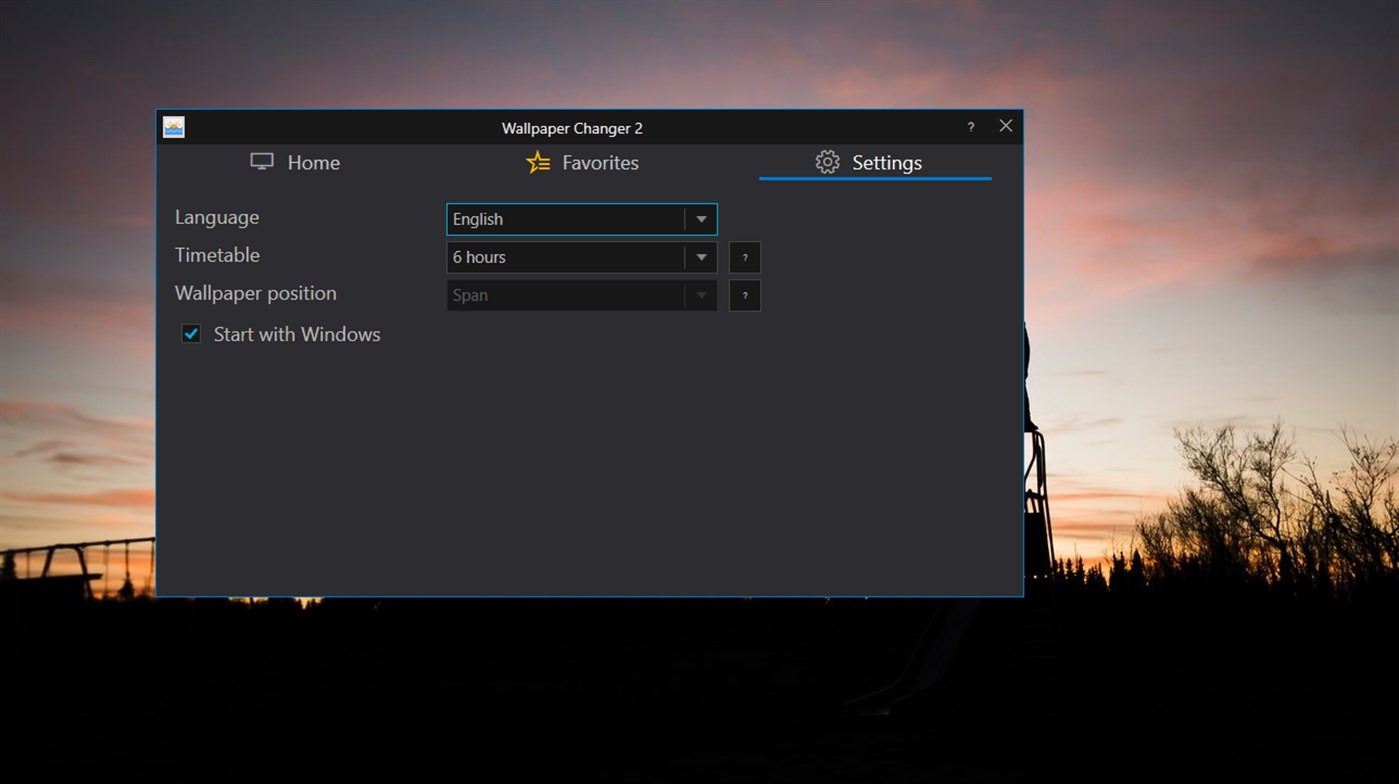The height and width of the screenshot is (784, 1399).
Task: Click the English value in the Language field
Action: point(478,219)
